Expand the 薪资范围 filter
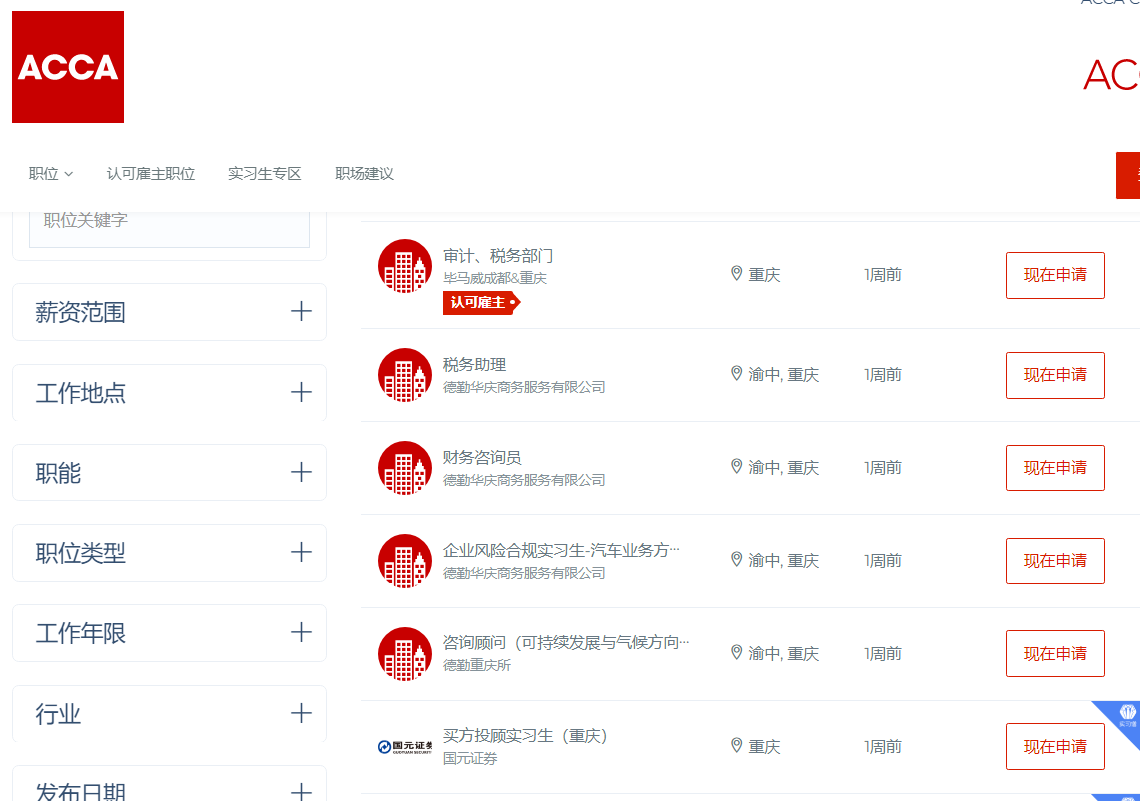Image resolution: width=1140 pixels, height=801 pixels. 169,312
